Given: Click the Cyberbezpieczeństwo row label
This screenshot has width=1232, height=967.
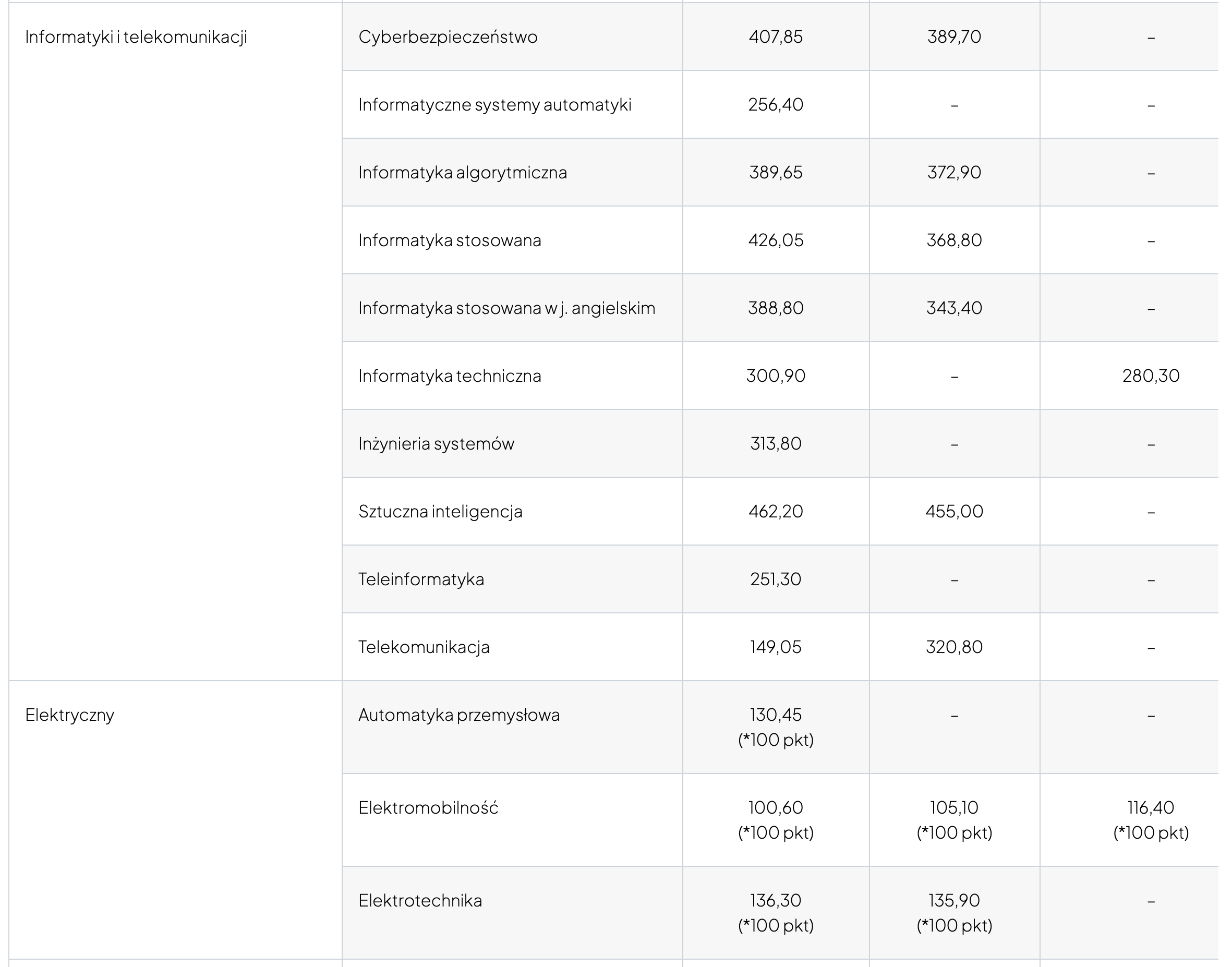Looking at the screenshot, I should [x=448, y=37].
